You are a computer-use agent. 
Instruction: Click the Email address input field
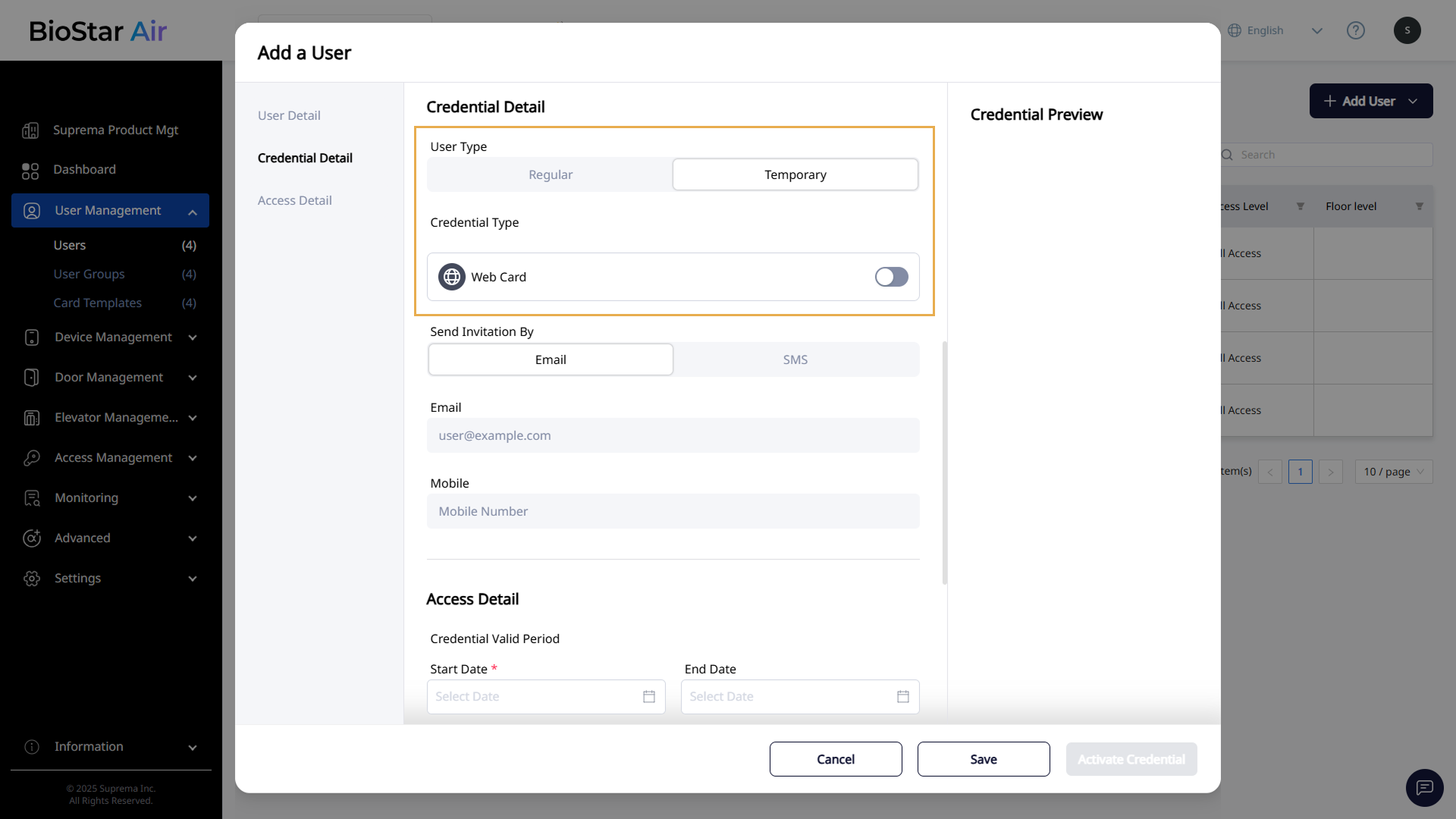(673, 435)
